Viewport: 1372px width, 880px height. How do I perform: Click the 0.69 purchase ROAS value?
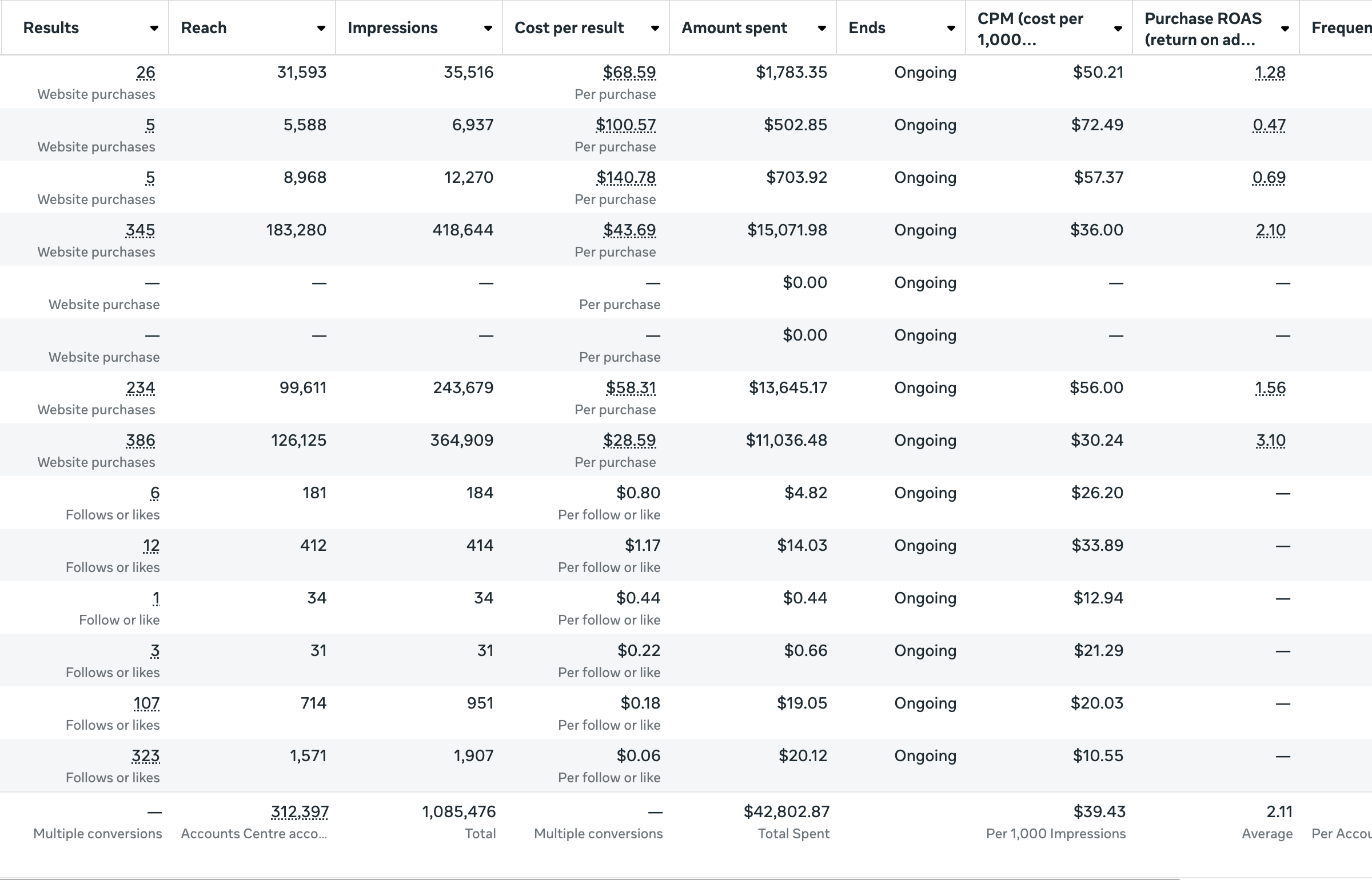coord(1269,178)
